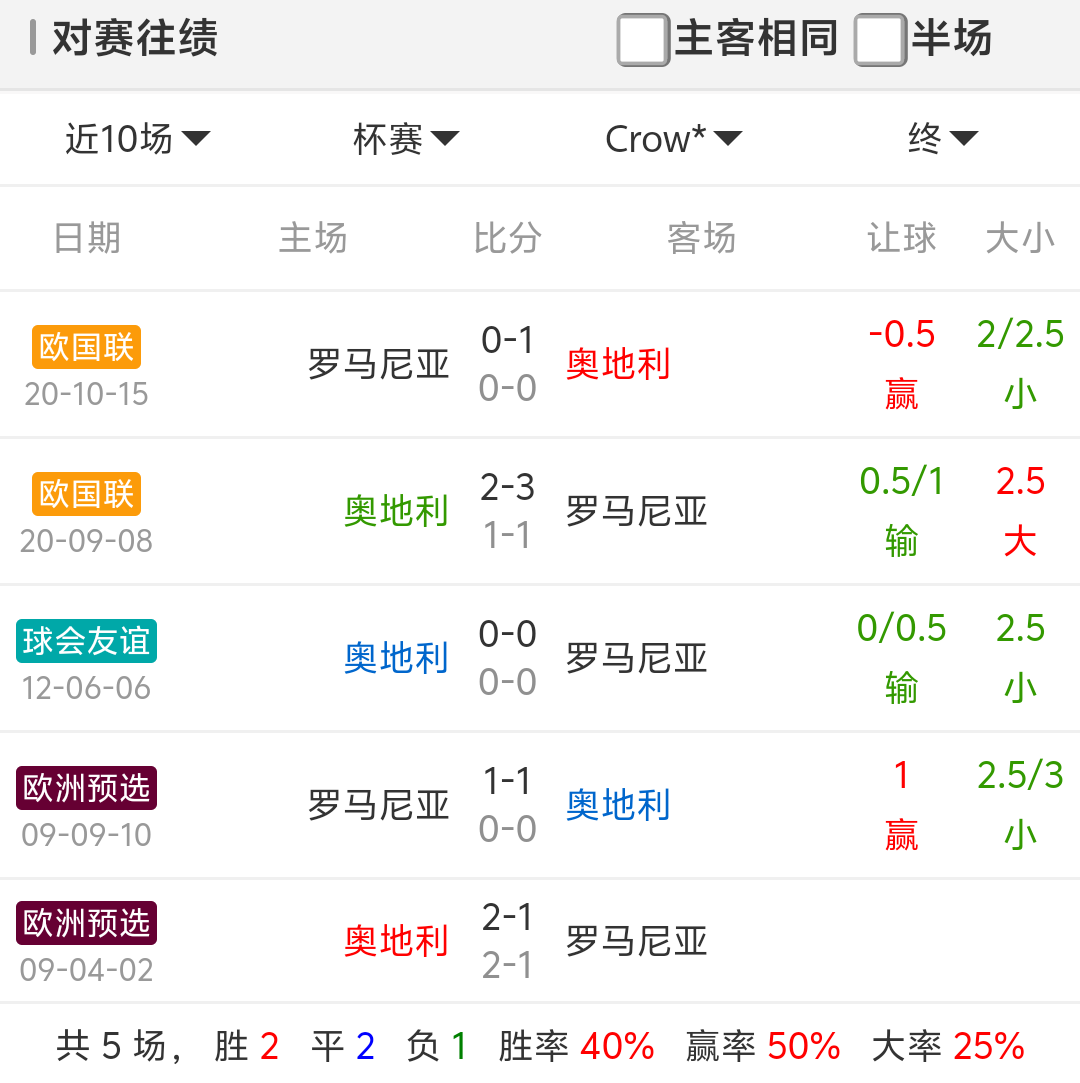Select green 奥地利 home team link
The width and height of the screenshot is (1080, 1083).
(396, 511)
